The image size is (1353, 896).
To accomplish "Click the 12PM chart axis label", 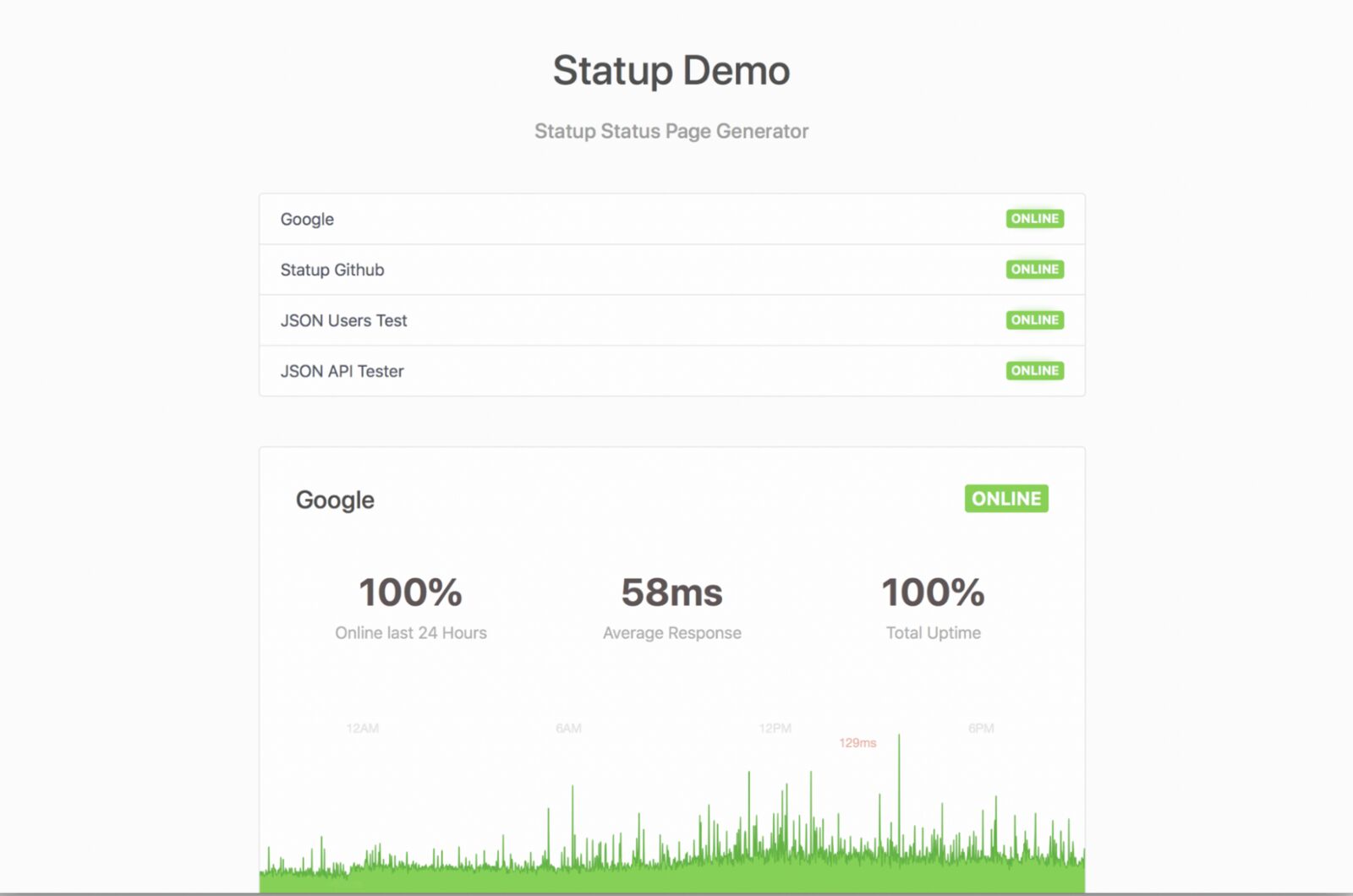I will click(x=775, y=729).
